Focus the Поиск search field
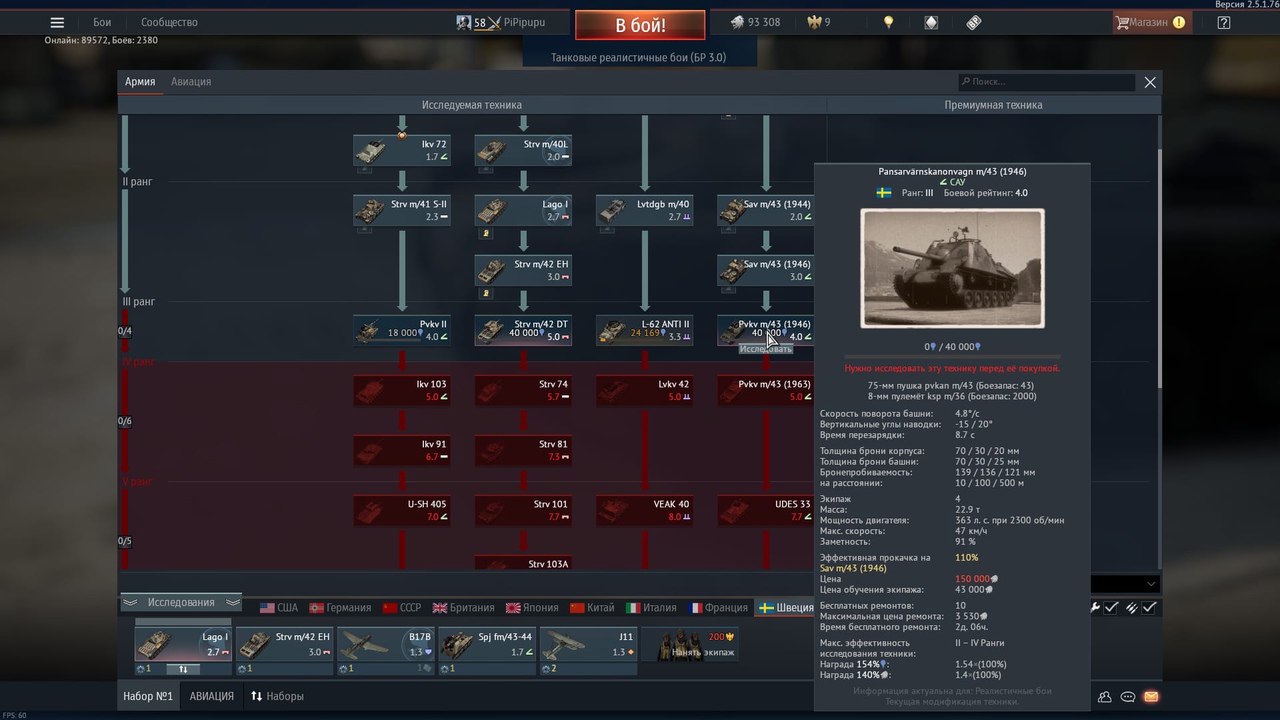Viewport: 1280px width, 720px height. (1046, 82)
